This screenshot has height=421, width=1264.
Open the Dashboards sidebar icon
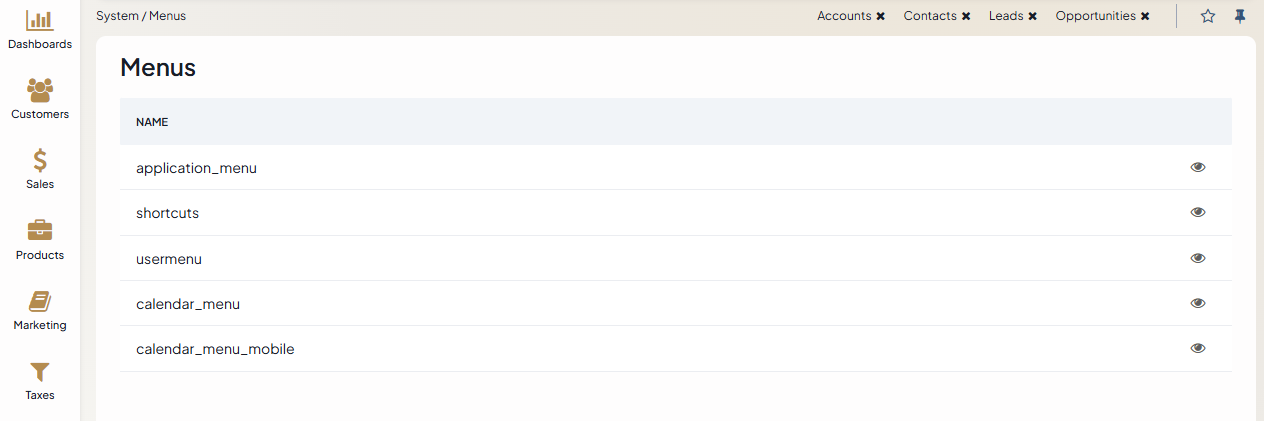coord(40,21)
